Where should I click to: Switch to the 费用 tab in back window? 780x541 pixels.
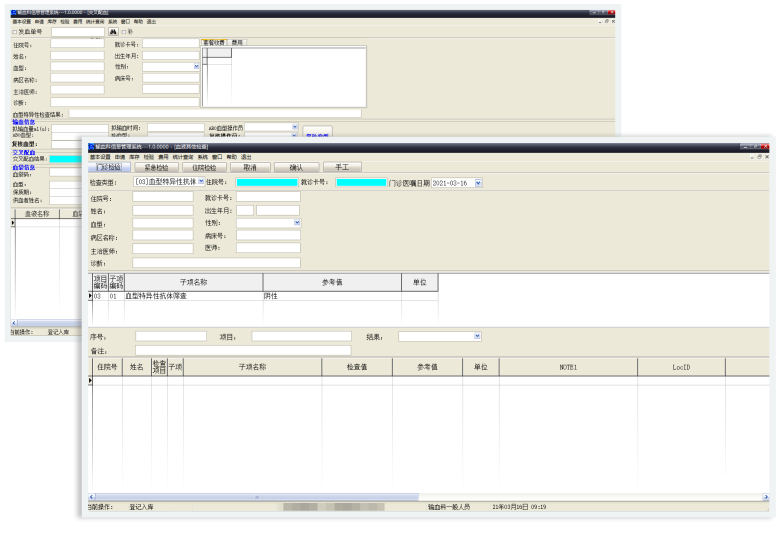(x=237, y=42)
